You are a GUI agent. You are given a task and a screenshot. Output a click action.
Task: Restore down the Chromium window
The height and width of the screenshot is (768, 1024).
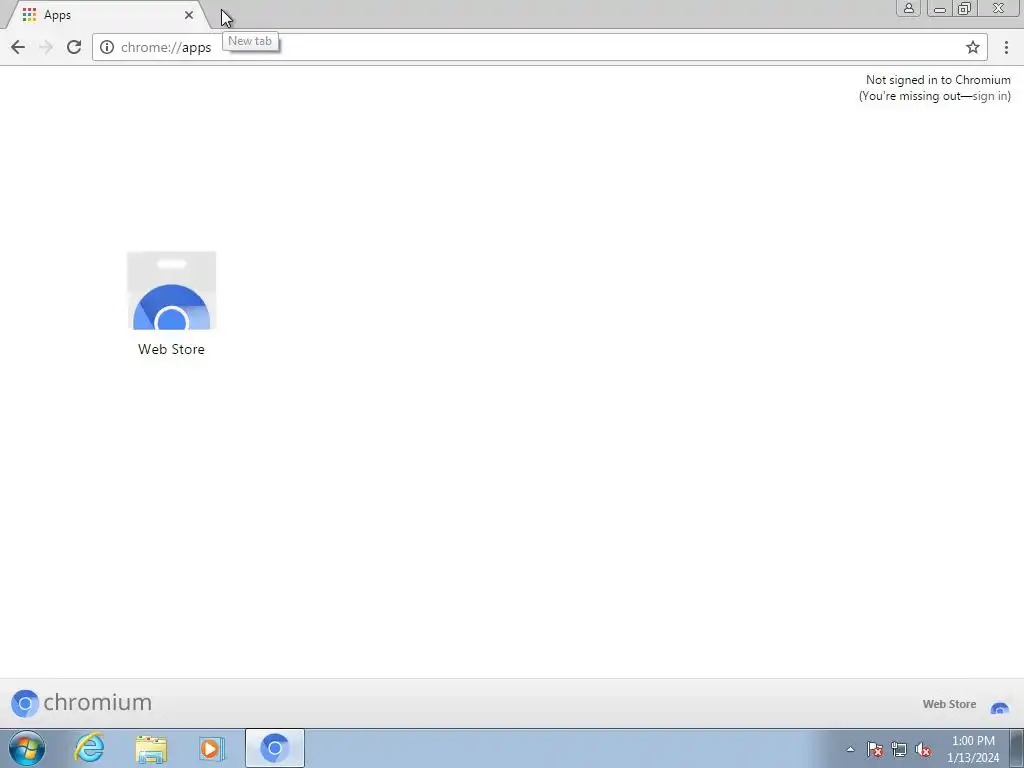pos(965,8)
